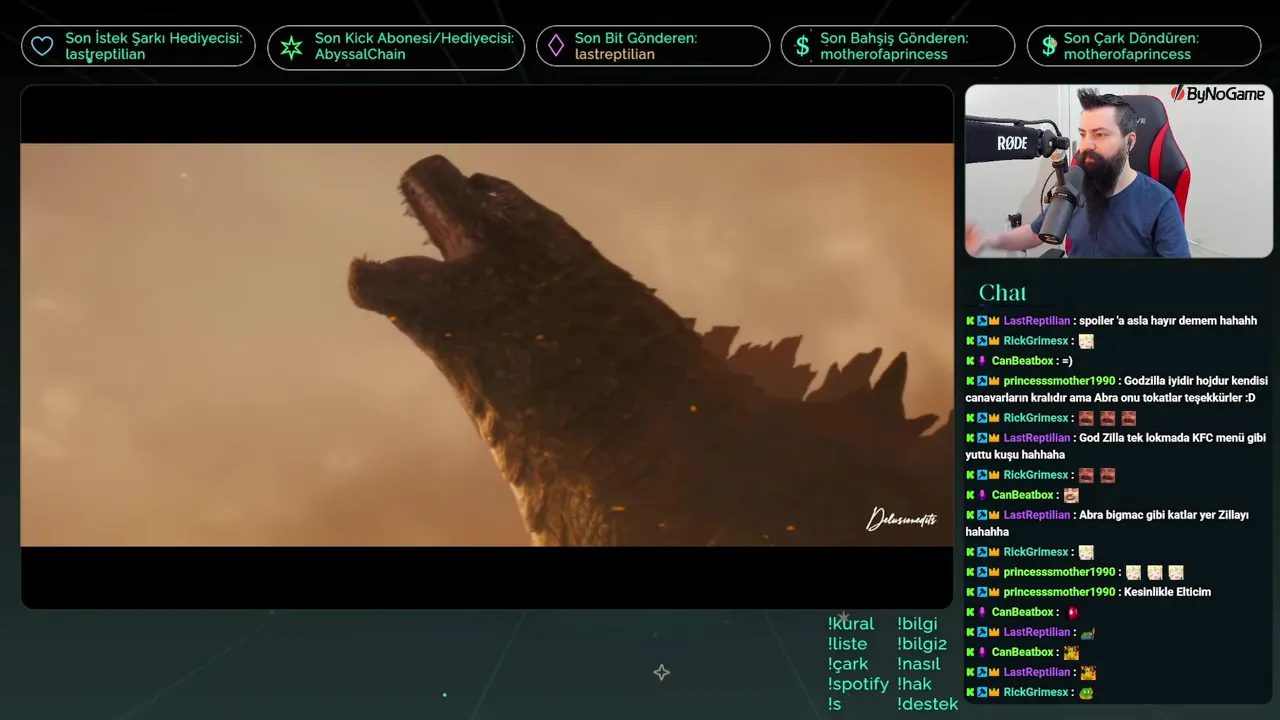Click the Godzilla video player

pyautogui.click(x=487, y=346)
